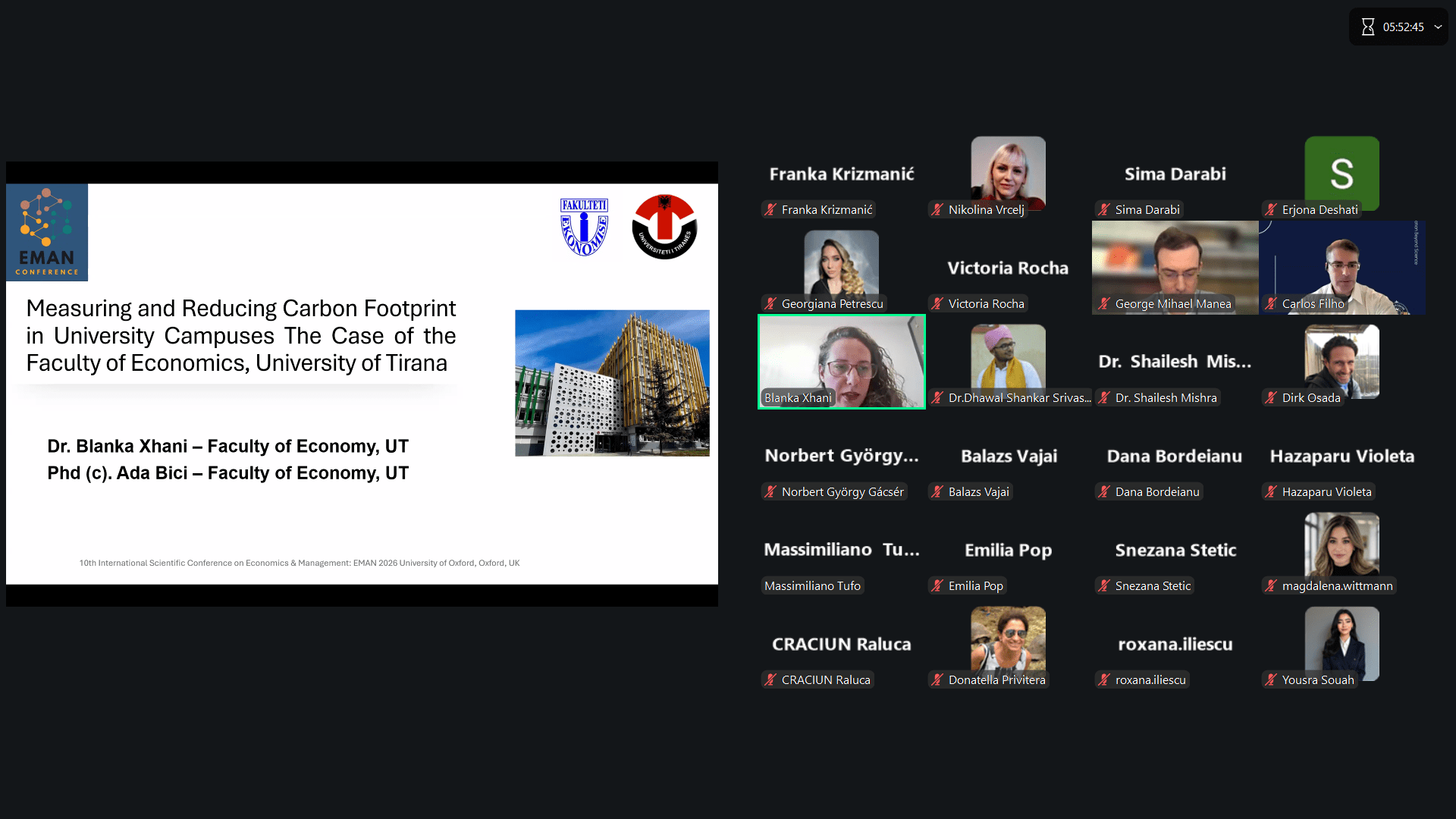Select George Mihael Manea's video tile
The height and width of the screenshot is (819, 1456).
(x=1175, y=262)
